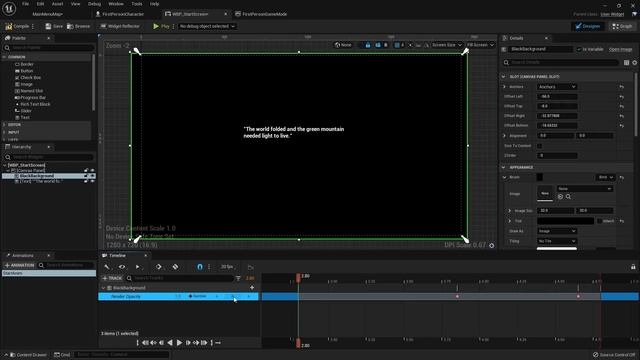This screenshot has width=640, height=360.
Task: Collapse the BlackBackground track
Action: coord(103,288)
